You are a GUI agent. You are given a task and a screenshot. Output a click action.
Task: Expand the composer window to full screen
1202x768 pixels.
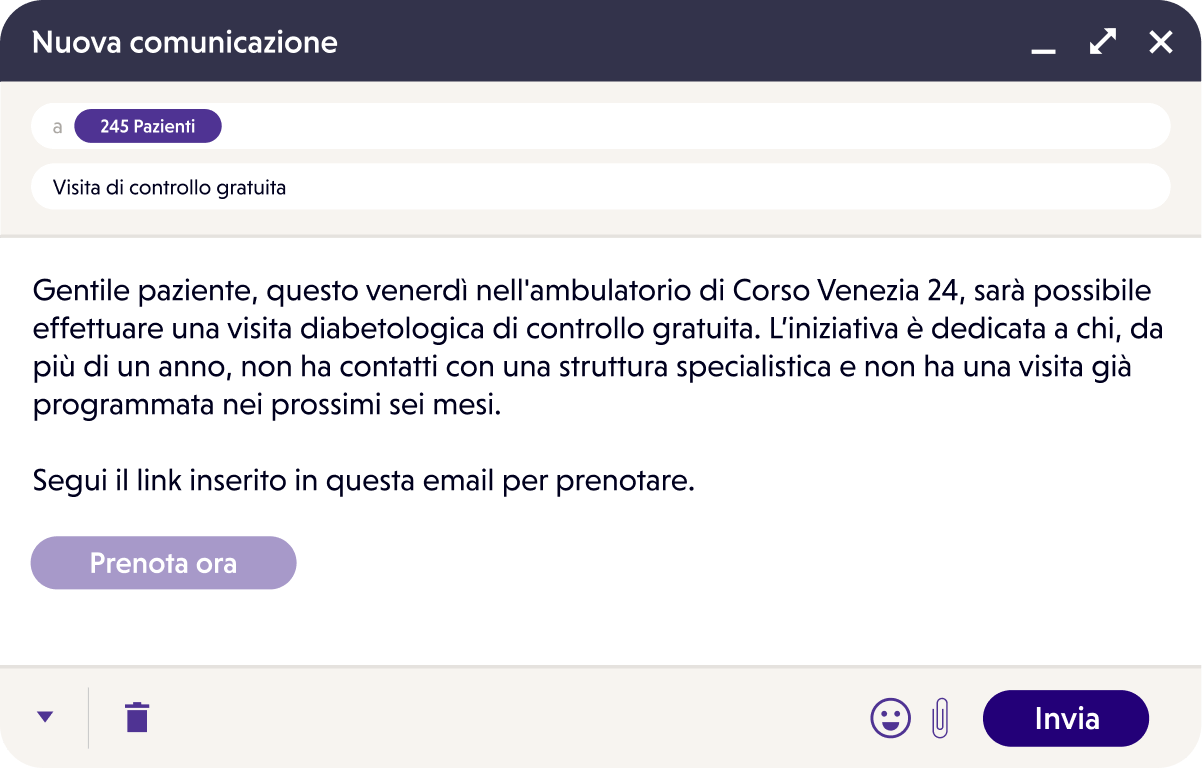[x=1102, y=42]
